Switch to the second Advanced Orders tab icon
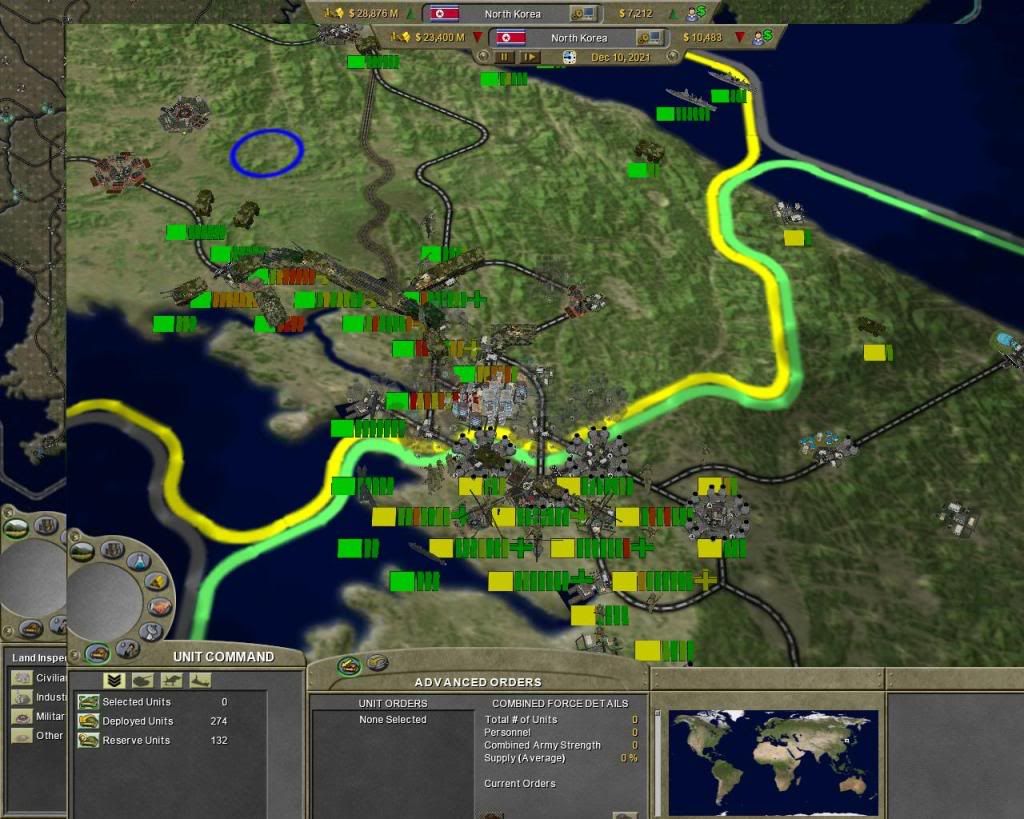1024x819 pixels. point(377,663)
